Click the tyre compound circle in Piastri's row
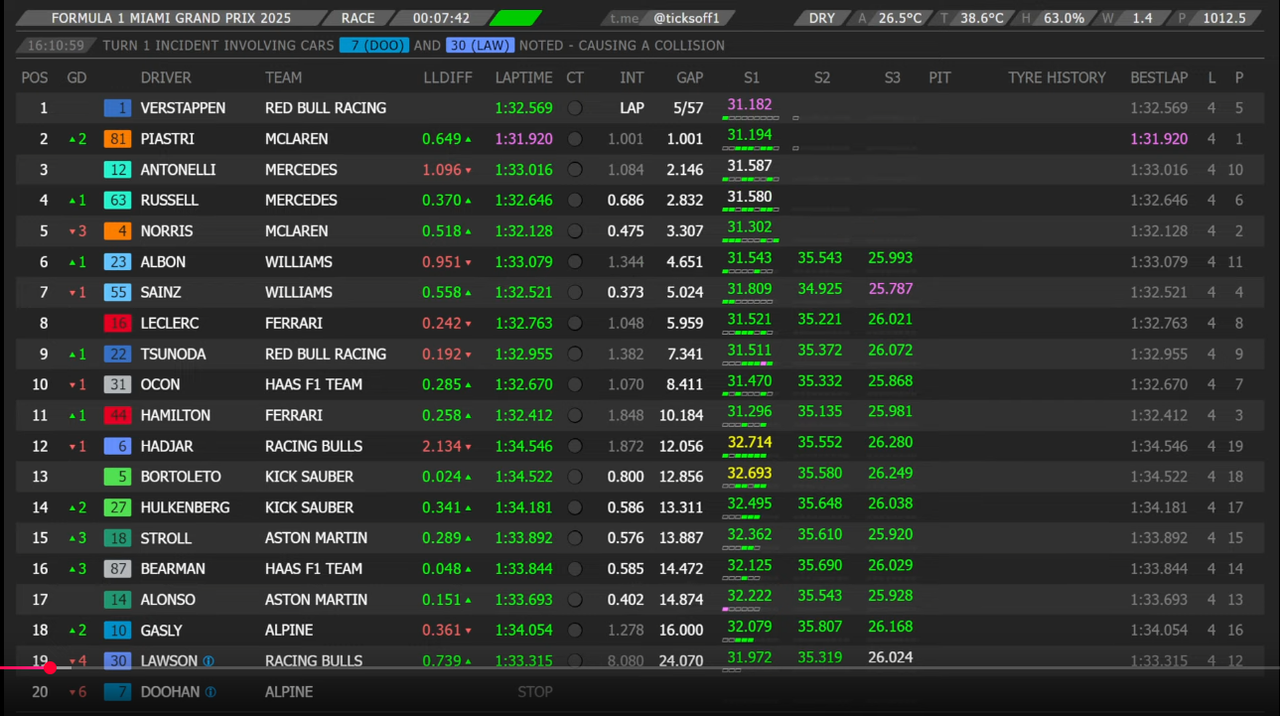 point(575,139)
